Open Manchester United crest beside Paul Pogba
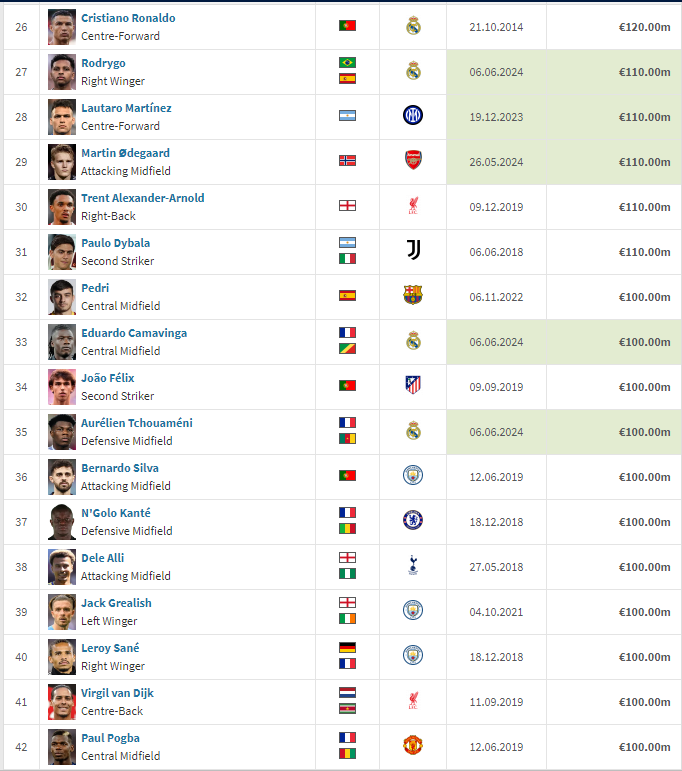The image size is (682, 771). point(413,745)
